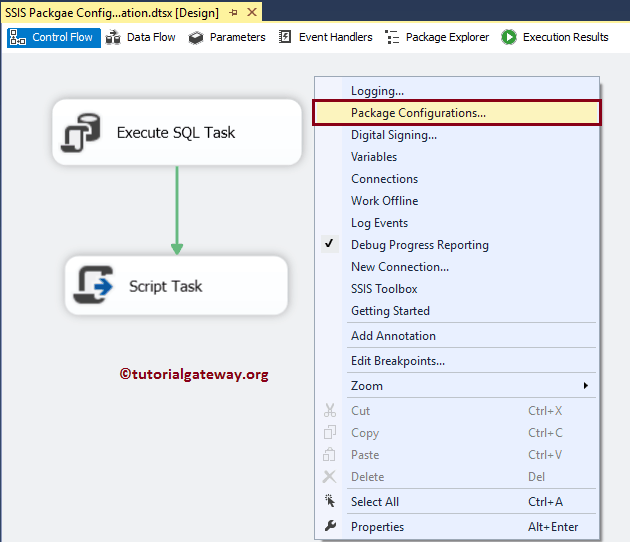The width and height of the screenshot is (630, 542).
Task: Click the Ctrl+C shortcut text
Action: click(x=545, y=433)
